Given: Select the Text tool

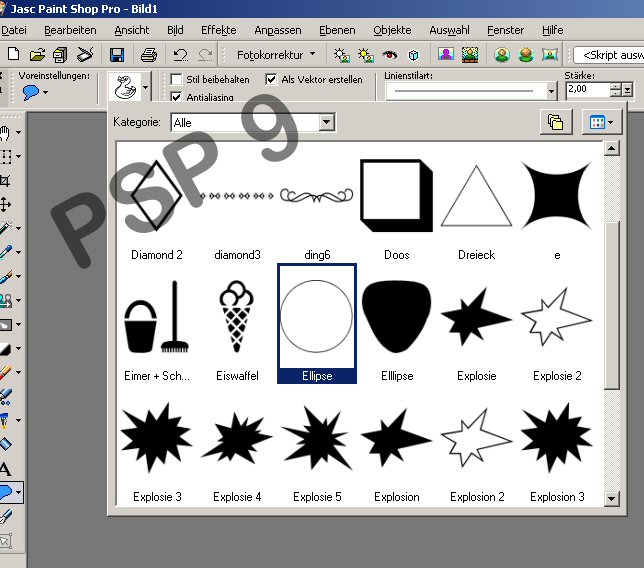Looking at the screenshot, I should (5, 469).
